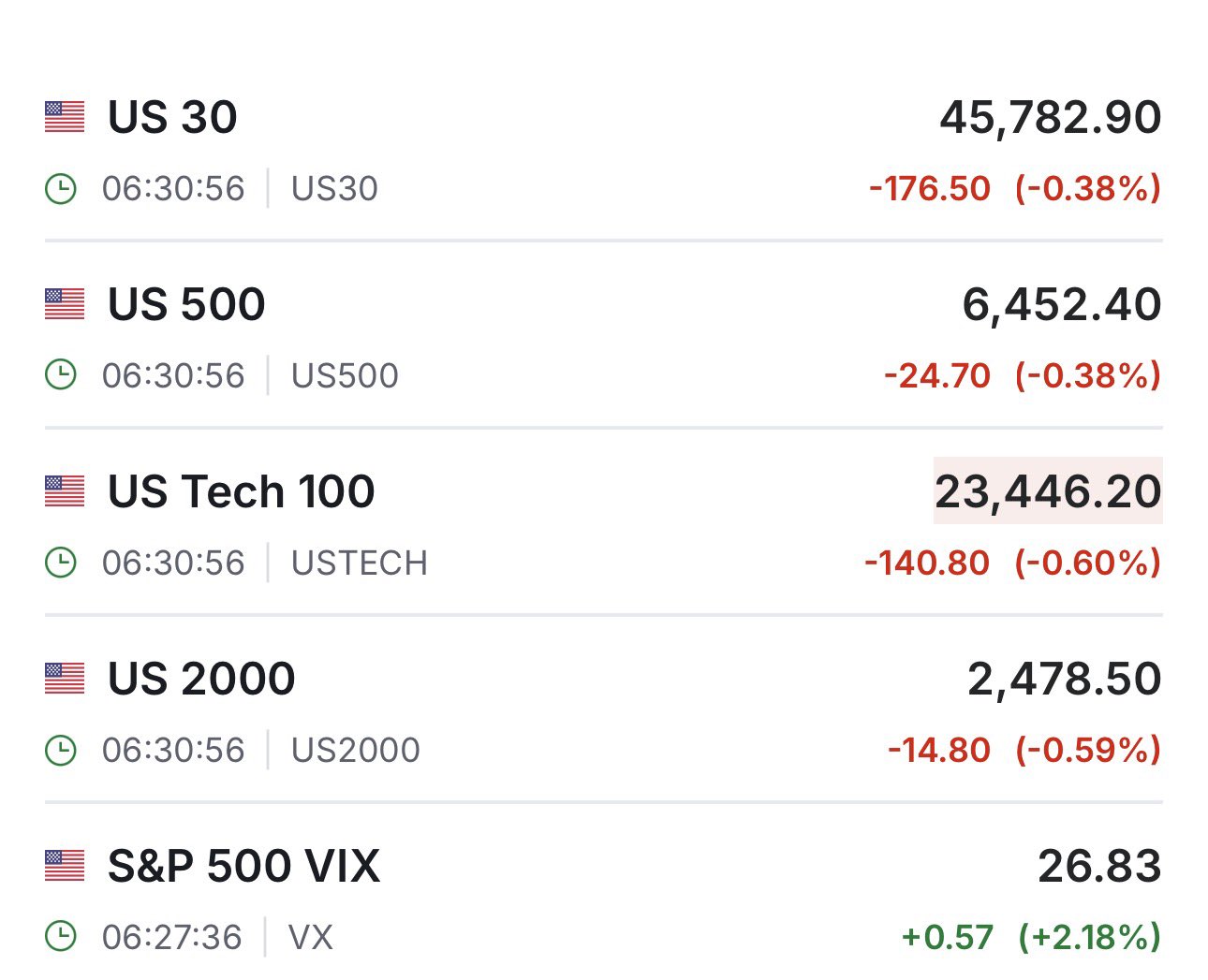Click the 45,782.90 price for US 30
The image size is (1208, 980).
(x=1050, y=117)
